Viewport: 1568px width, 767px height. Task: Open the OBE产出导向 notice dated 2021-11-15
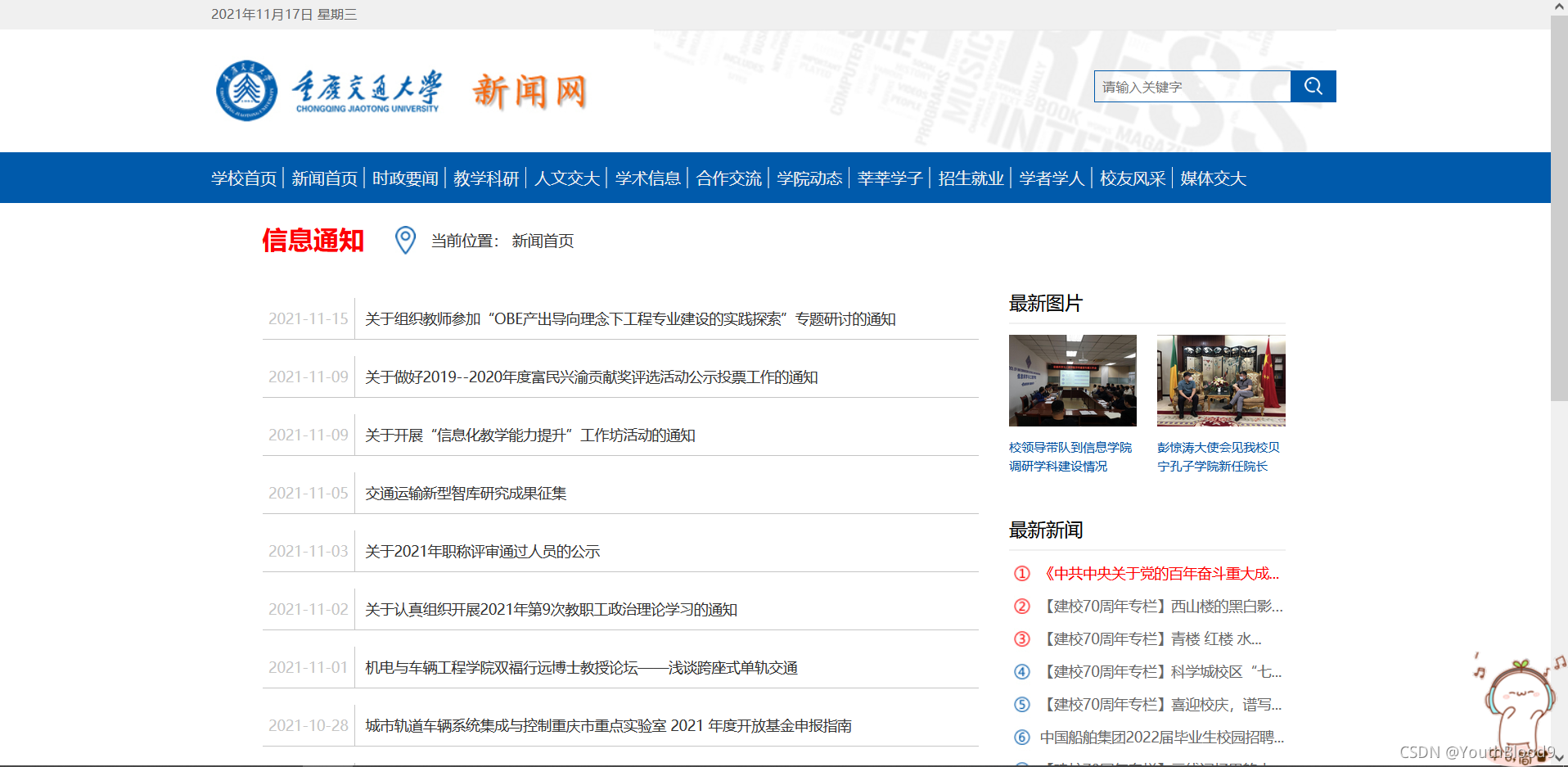[x=629, y=319]
